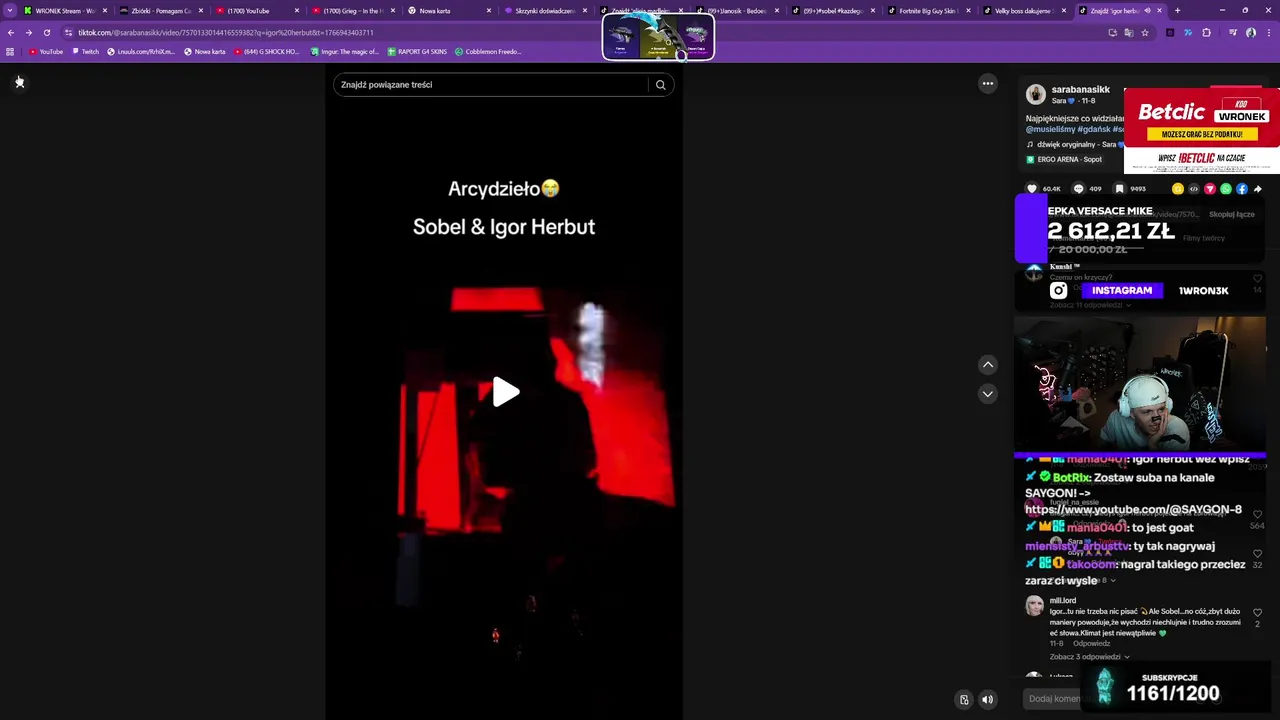
Task: Open the ERGO ARENA - Sopot location tag
Action: 1065,160
